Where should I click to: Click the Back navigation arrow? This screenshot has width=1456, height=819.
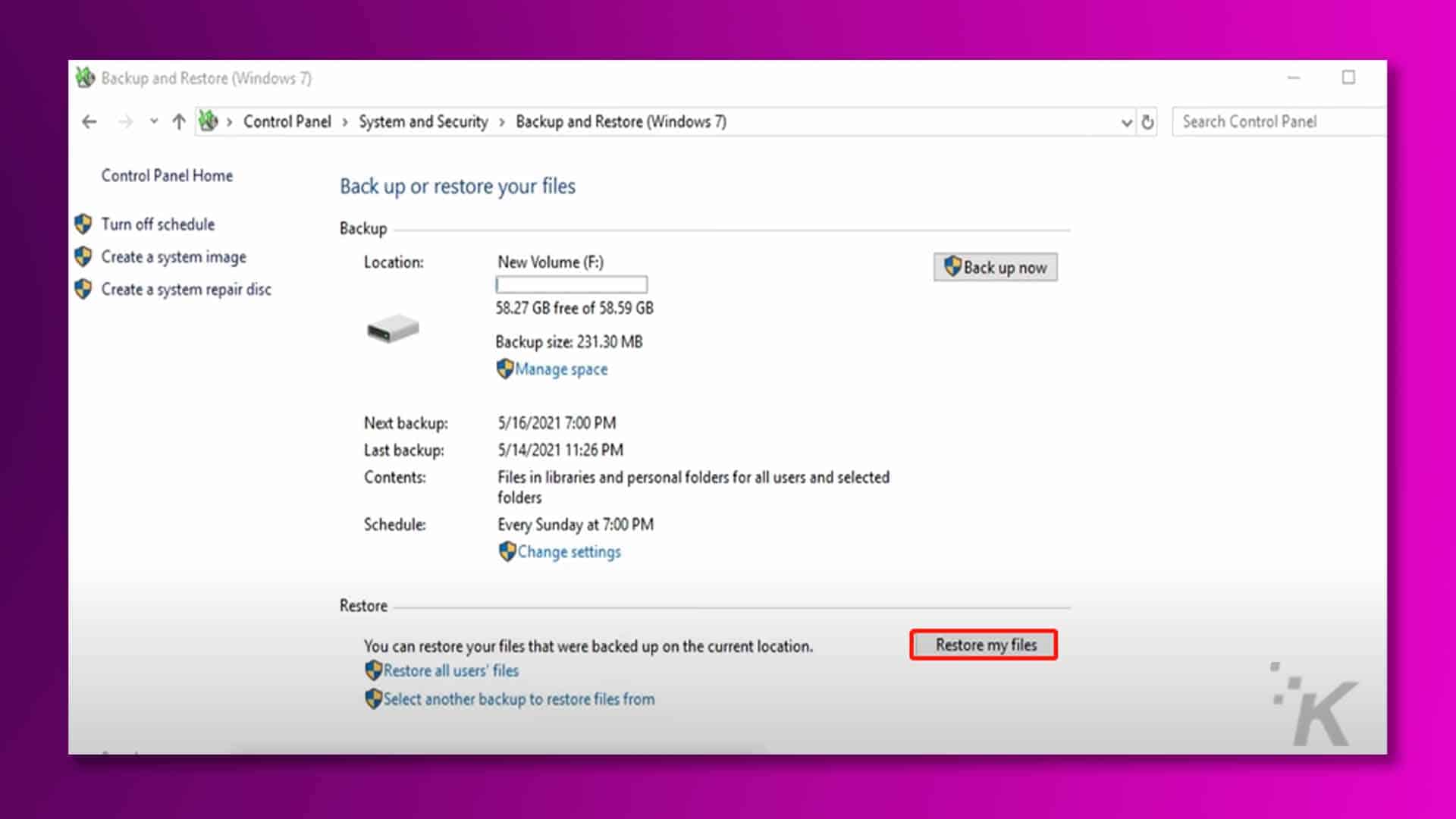click(89, 122)
